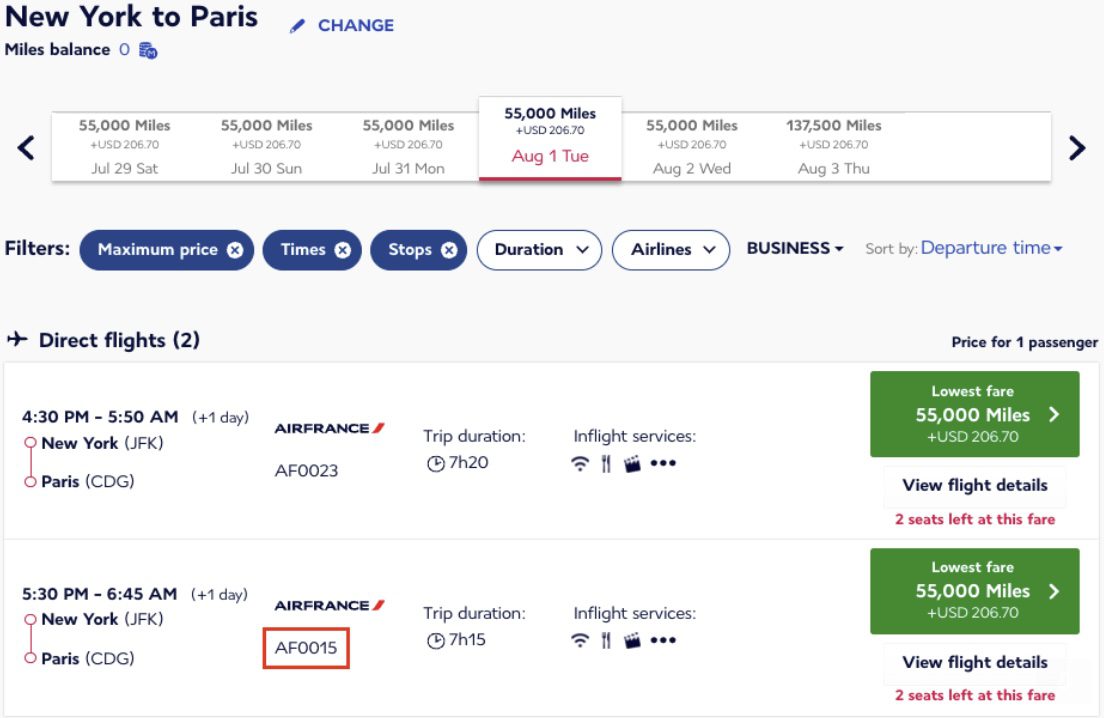
Task: Toggle the WiFi inflight service icon for AF0023
Action: [581, 464]
